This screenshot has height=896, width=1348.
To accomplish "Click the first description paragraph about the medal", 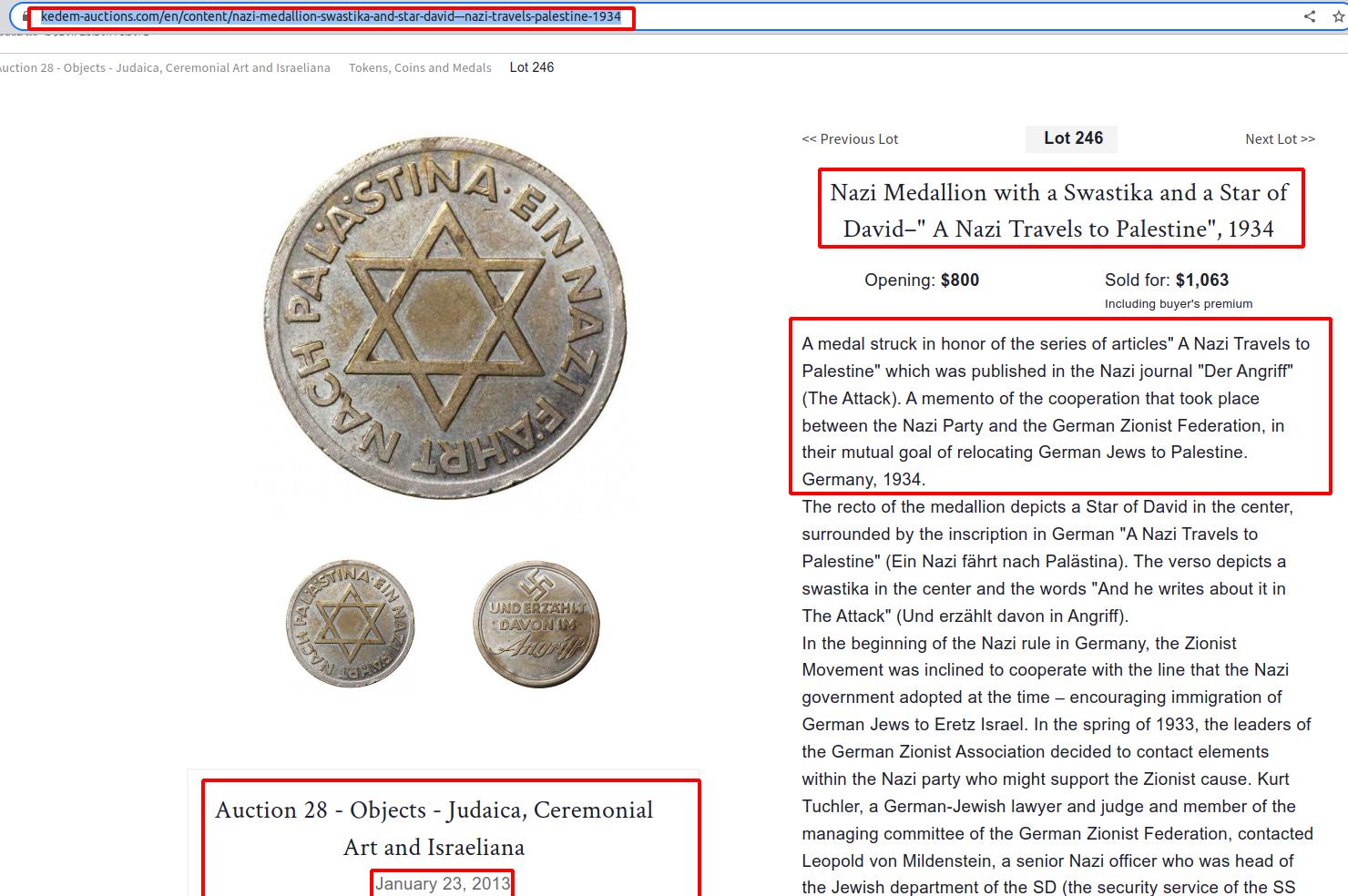I will click(x=1057, y=412).
